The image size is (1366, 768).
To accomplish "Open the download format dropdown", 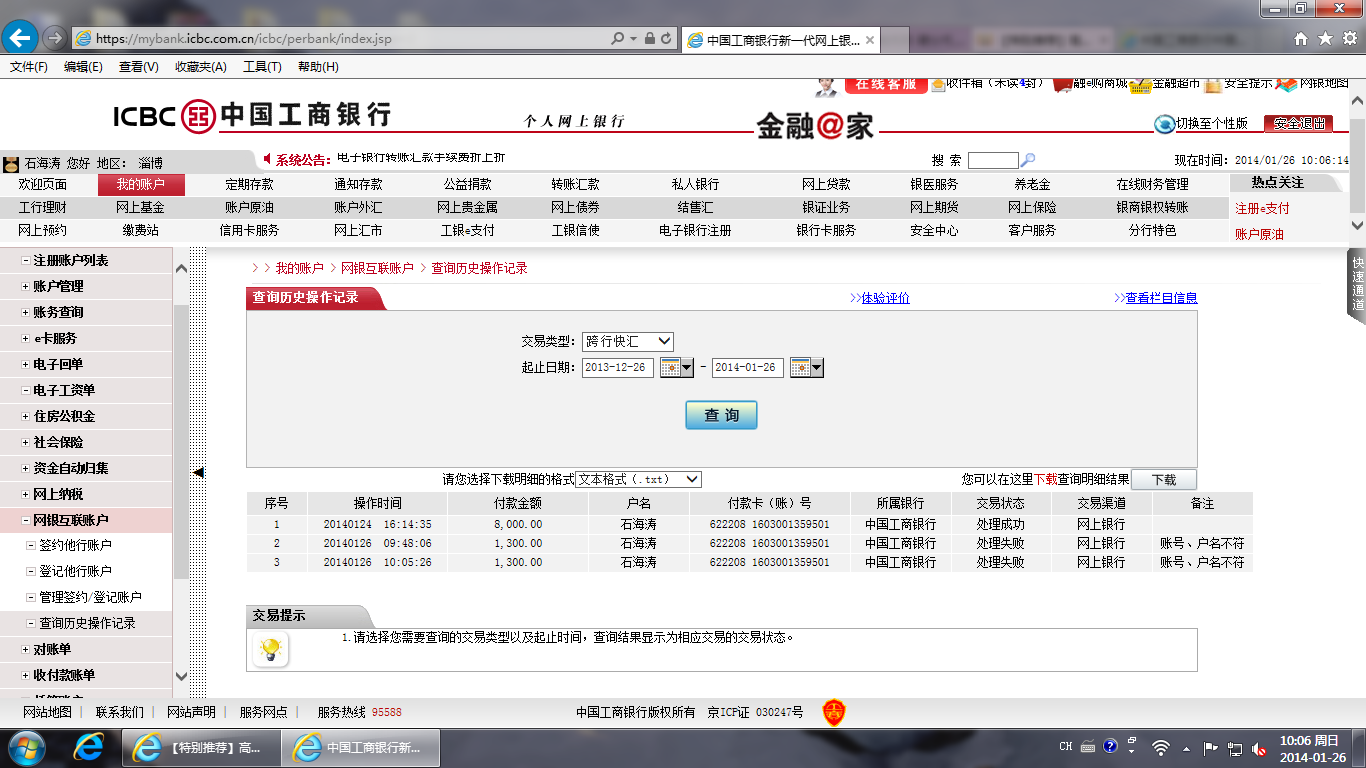I will 638,479.
